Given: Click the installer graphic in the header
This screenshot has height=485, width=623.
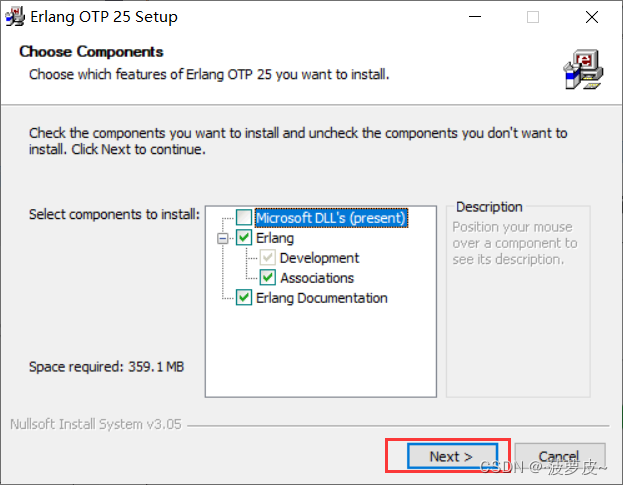Looking at the screenshot, I should tap(579, 69).
